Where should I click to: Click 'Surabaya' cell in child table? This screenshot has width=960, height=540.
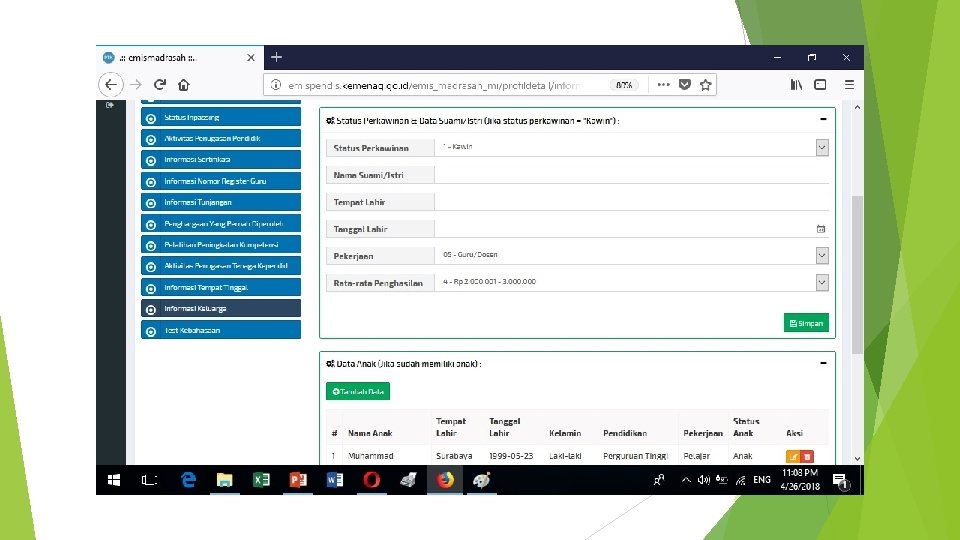tap(454, 456)
